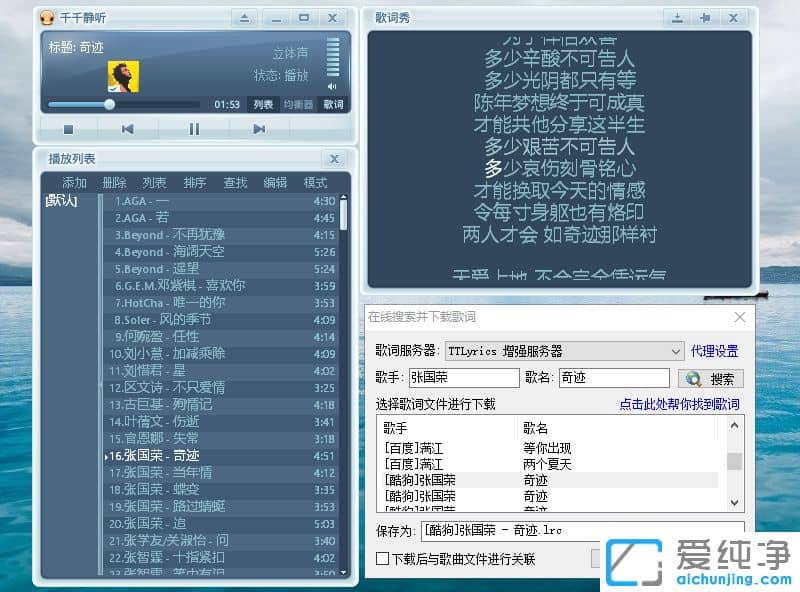Viewport: 800px width, 592px height.
Task: Expand the 歌词服务器 server dropdown
Action: (676, 351)
